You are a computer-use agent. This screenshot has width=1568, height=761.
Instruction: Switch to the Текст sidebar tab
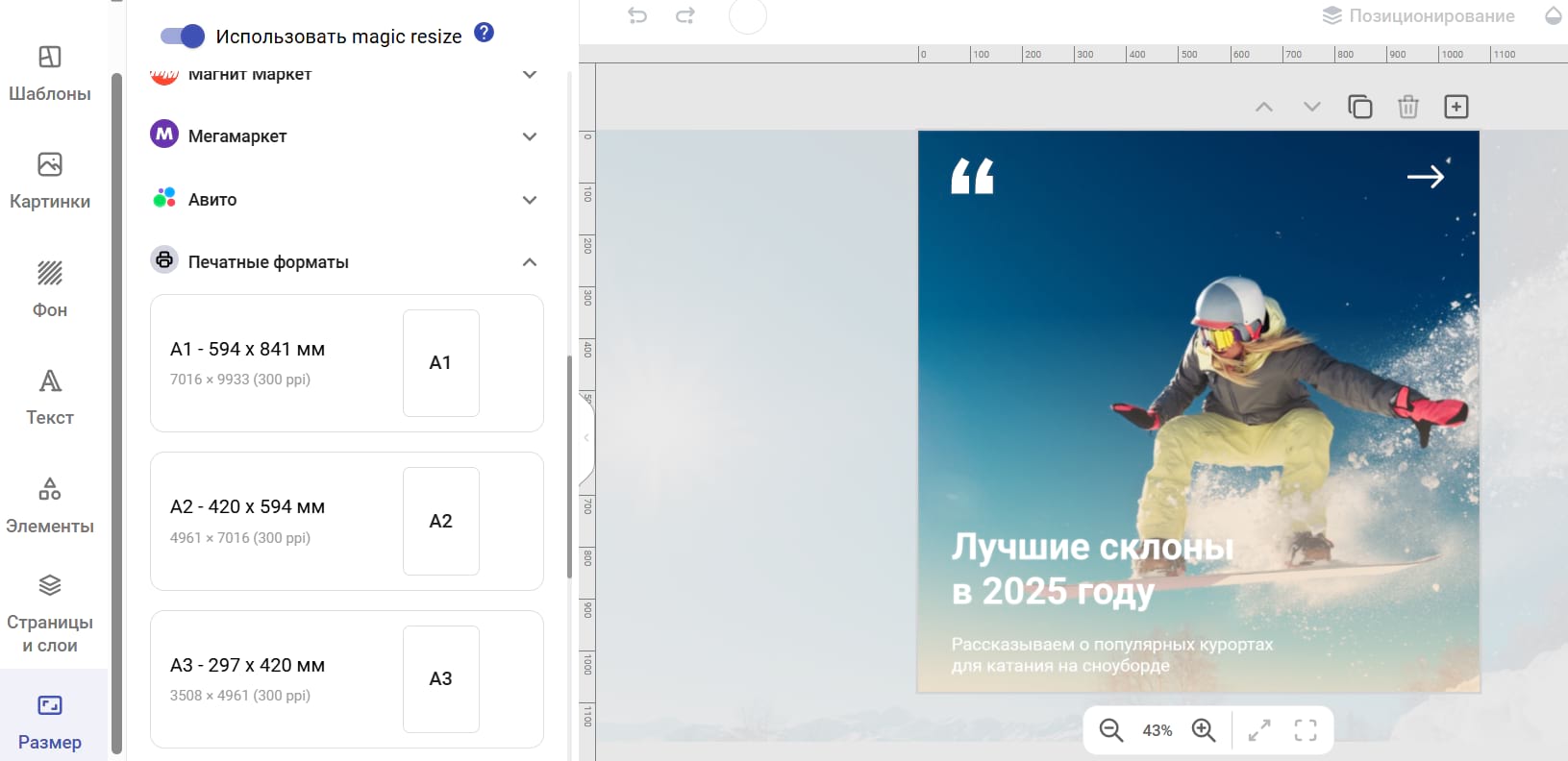50,397
